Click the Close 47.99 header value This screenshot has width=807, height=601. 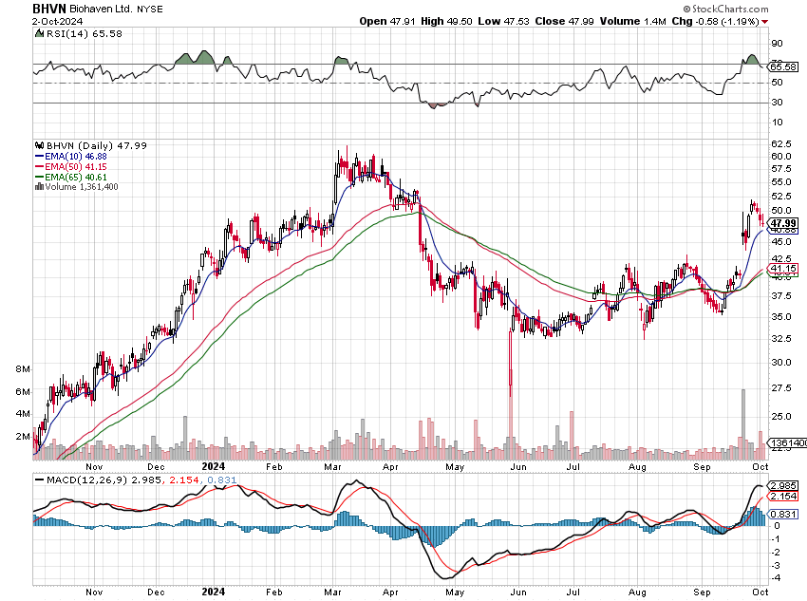[564, 21]
